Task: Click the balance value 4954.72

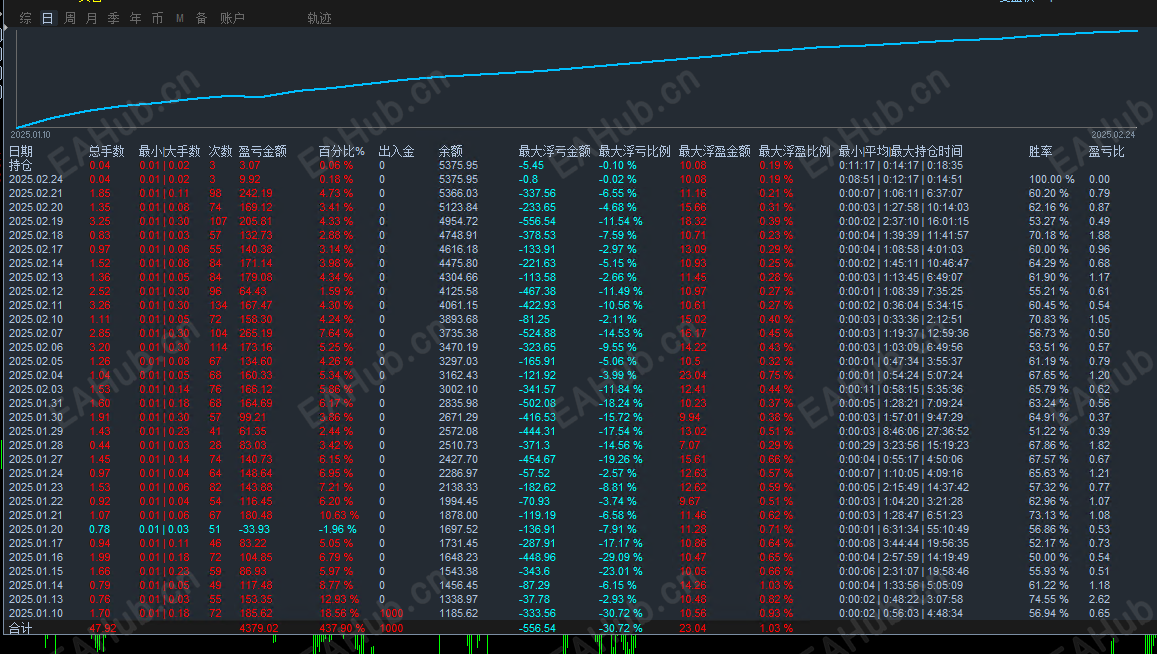Action: (x=458, y=221)
